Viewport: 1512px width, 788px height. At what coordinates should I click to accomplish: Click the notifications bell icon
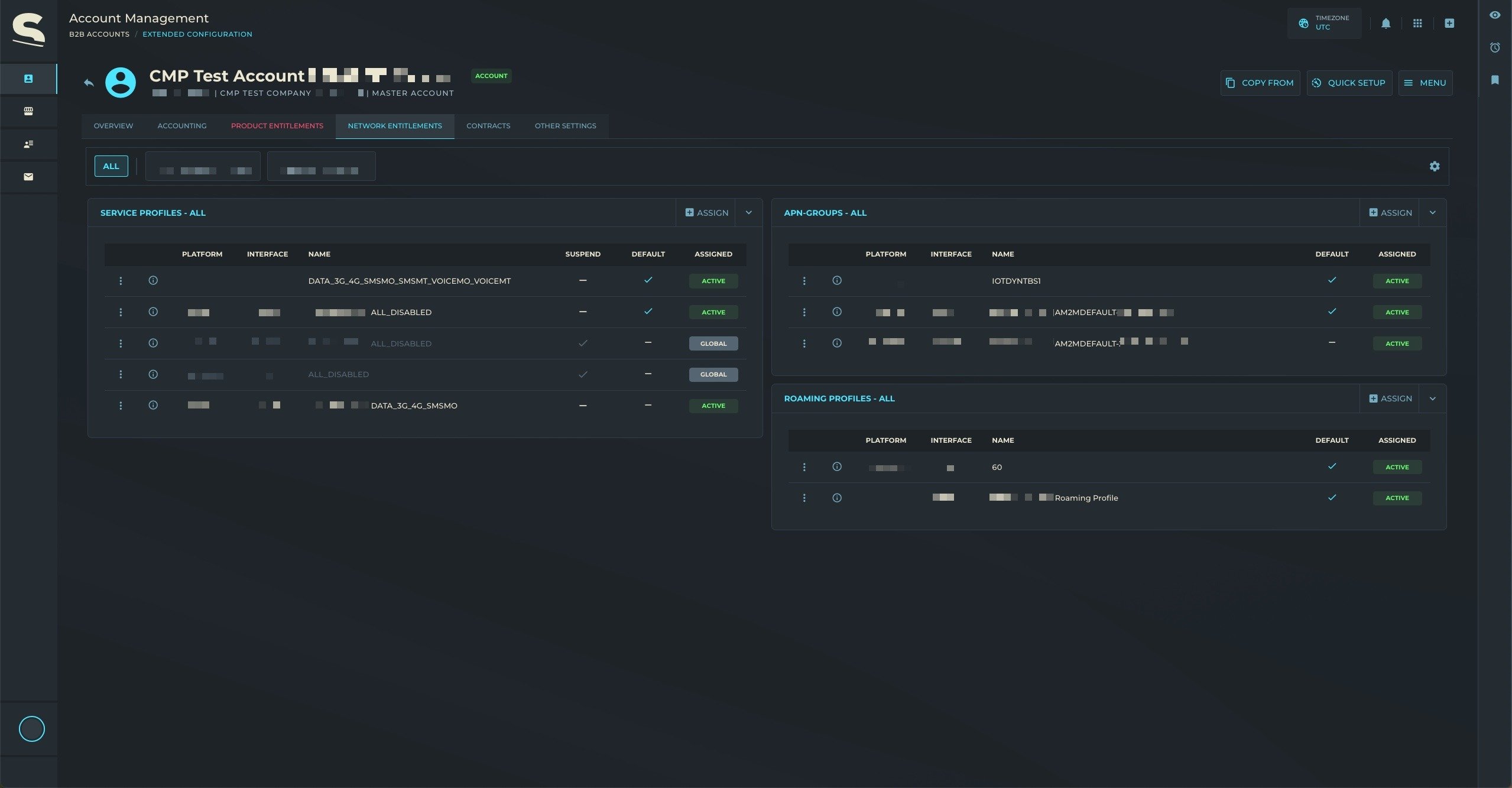coord(1386,24)
